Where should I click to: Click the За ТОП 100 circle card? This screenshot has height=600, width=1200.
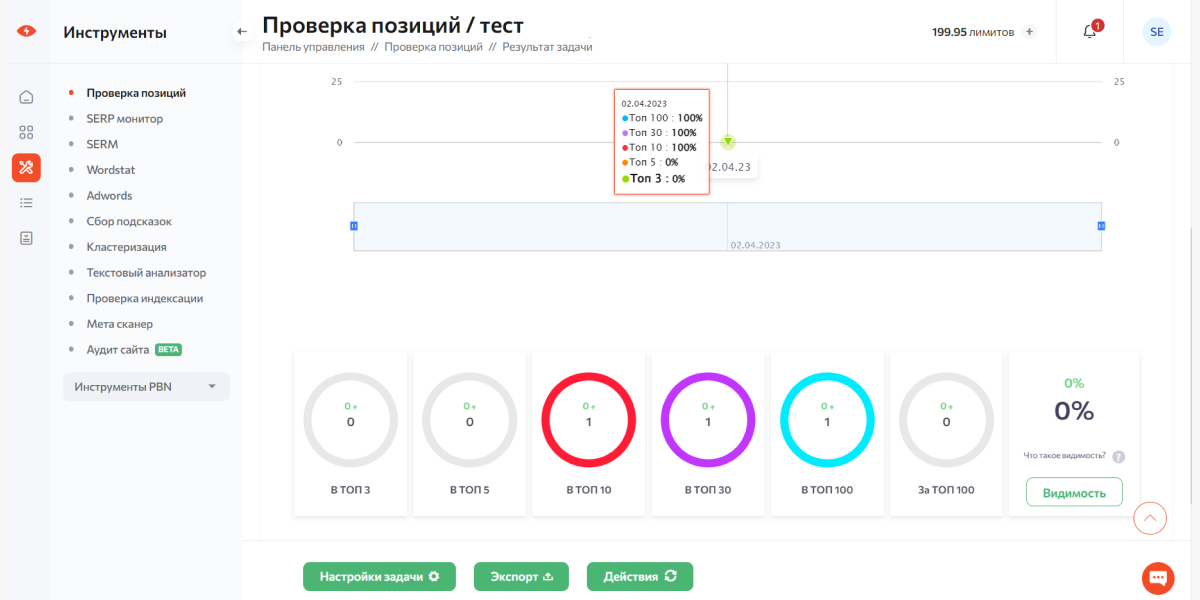[x=946, y=433]
